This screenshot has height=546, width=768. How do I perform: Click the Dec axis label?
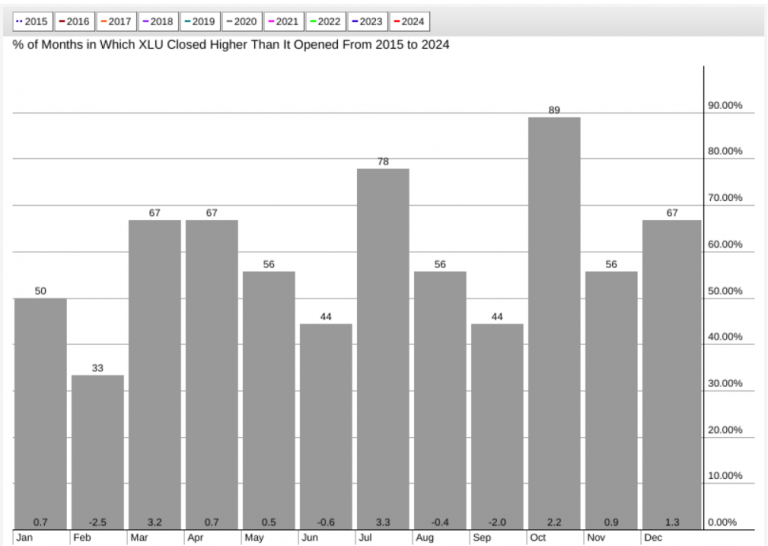[653, 538]
